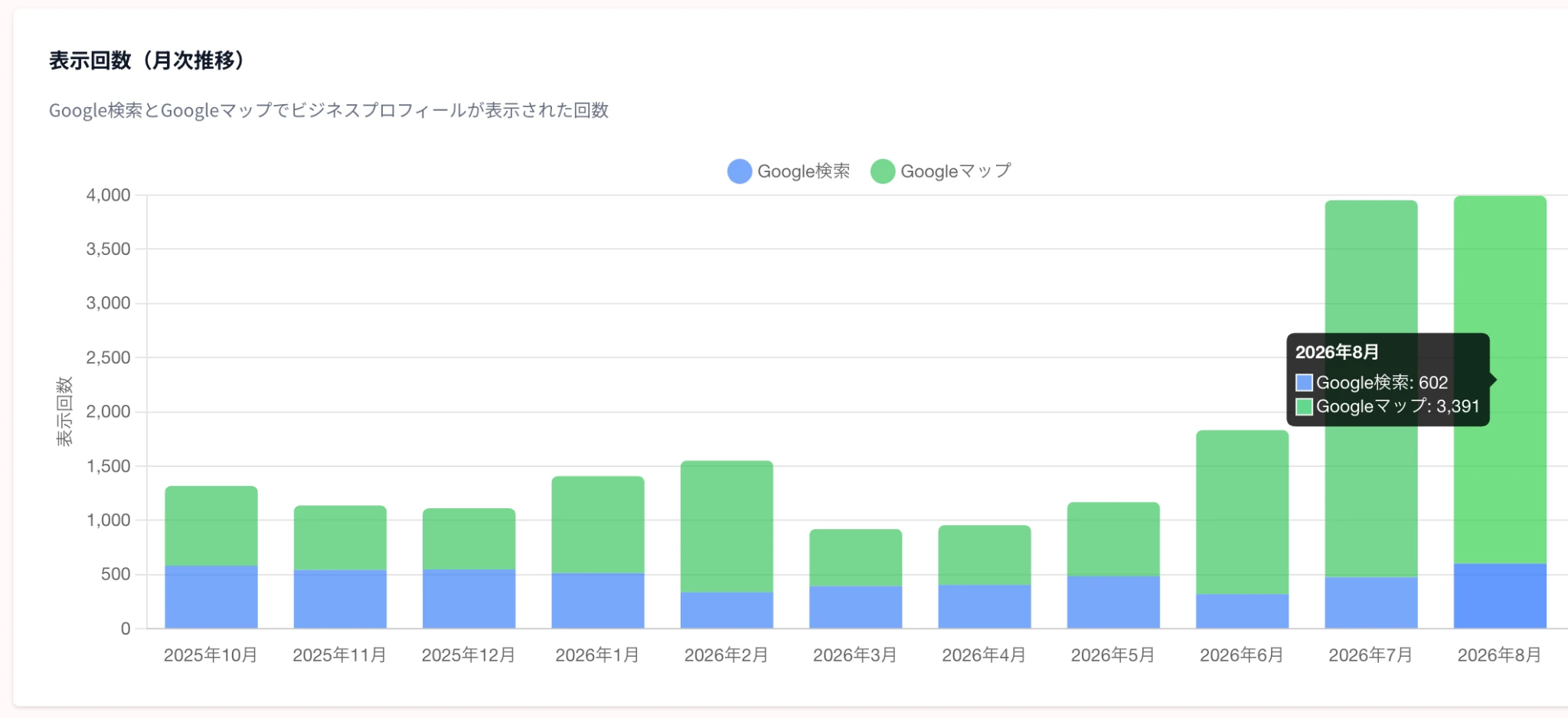Select the green bar segment for 2026年6月

(x=1242, y=512)
